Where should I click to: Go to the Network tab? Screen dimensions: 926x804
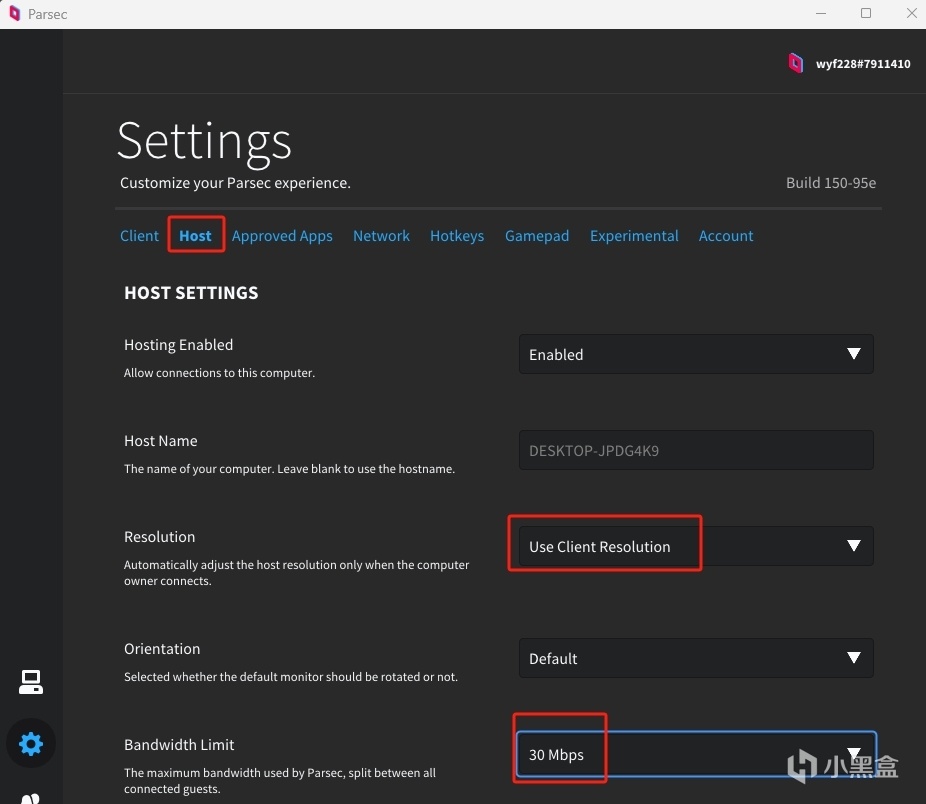381,236
